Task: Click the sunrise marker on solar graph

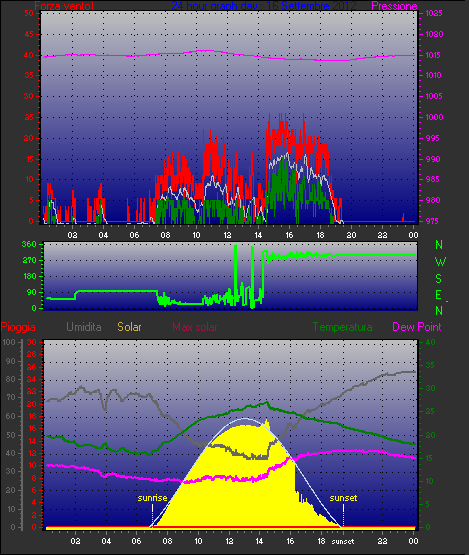Action: (152, 498)
